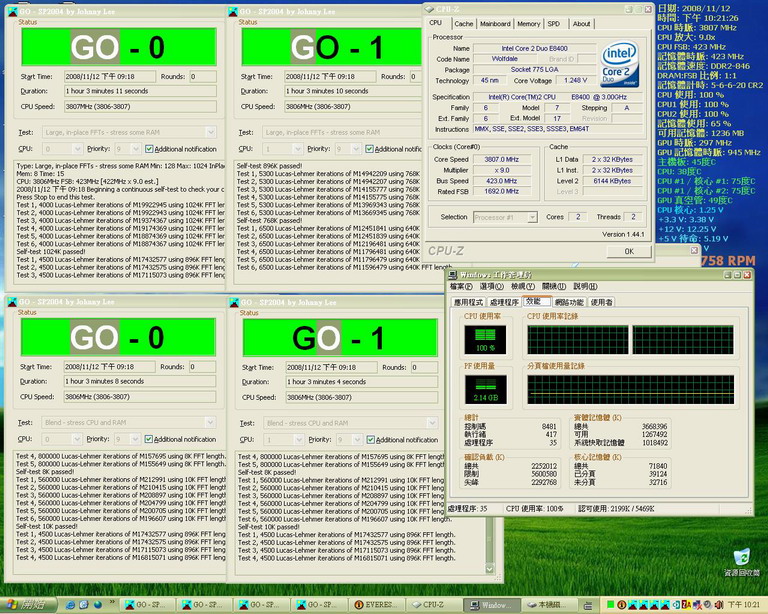Launch Internet Explorer from the quick launch bar
Image resolution: width=768 pixels, height=614 pixels.
pyautogui.click(x=70, y=605)
